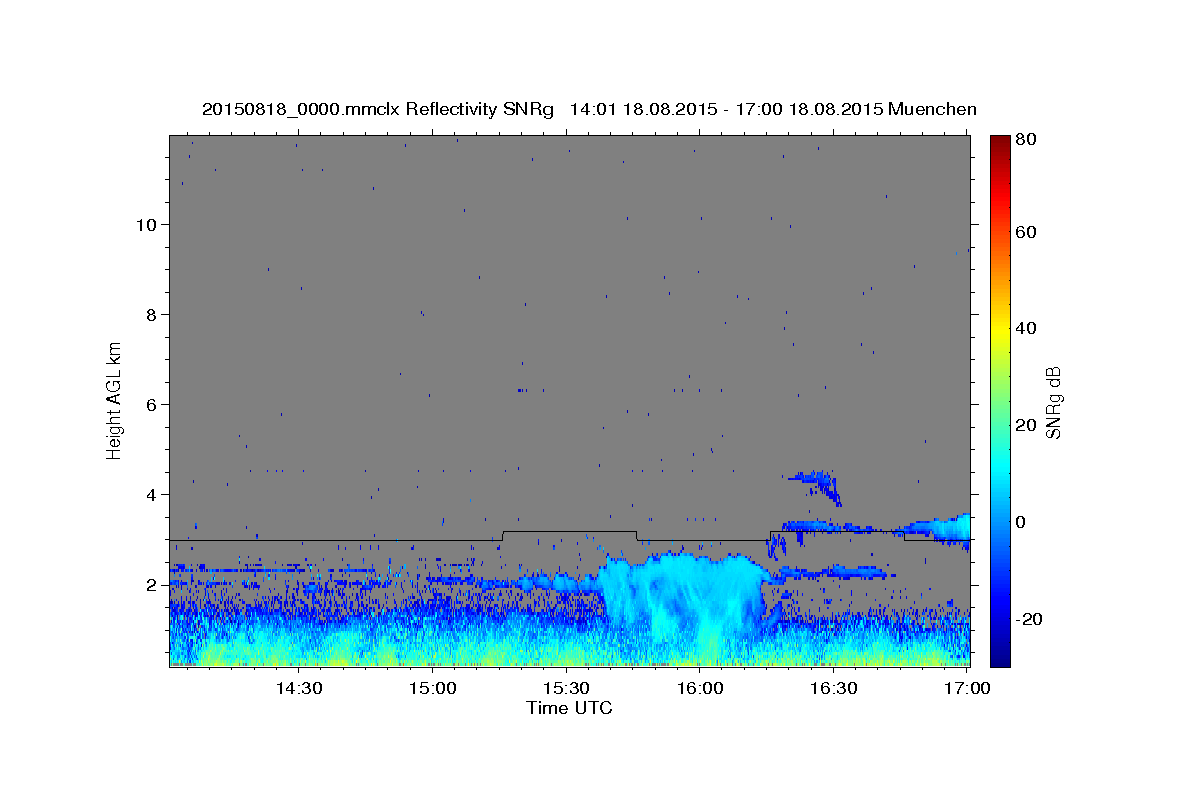Click the height tick label 2
Image resolution: width=1200 pixels, height=800 pixels.
[x=152, y=584]
